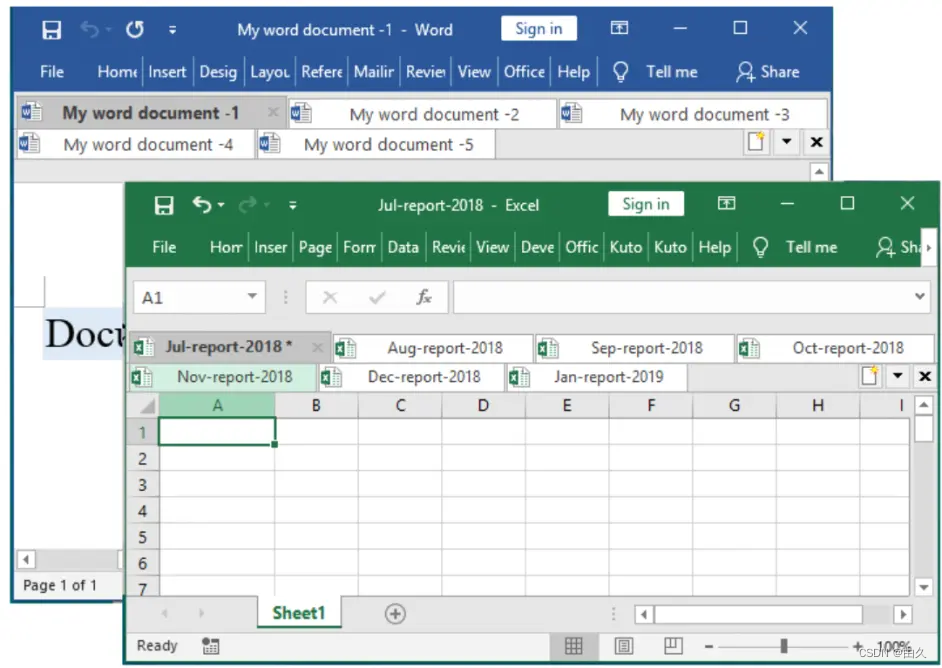Viewport: 942px width, 668px height.
Task: Click the Sheet1 sheet tab
Action: [299, 613]
